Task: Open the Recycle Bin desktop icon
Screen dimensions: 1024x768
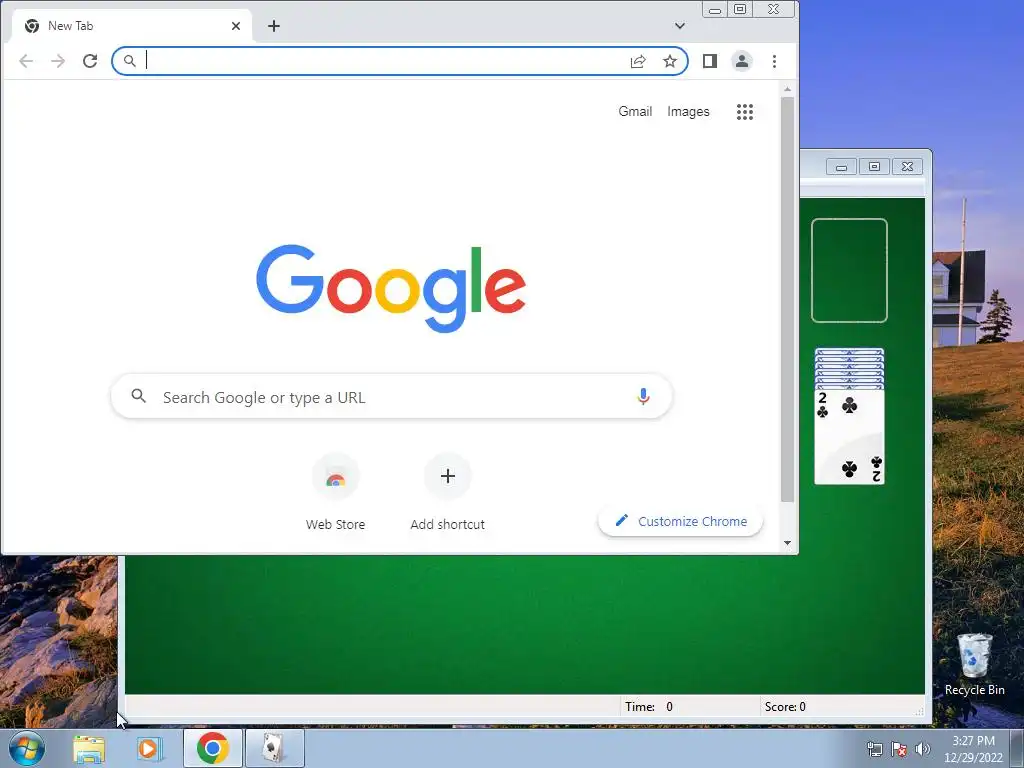Action: click(974, 665)
